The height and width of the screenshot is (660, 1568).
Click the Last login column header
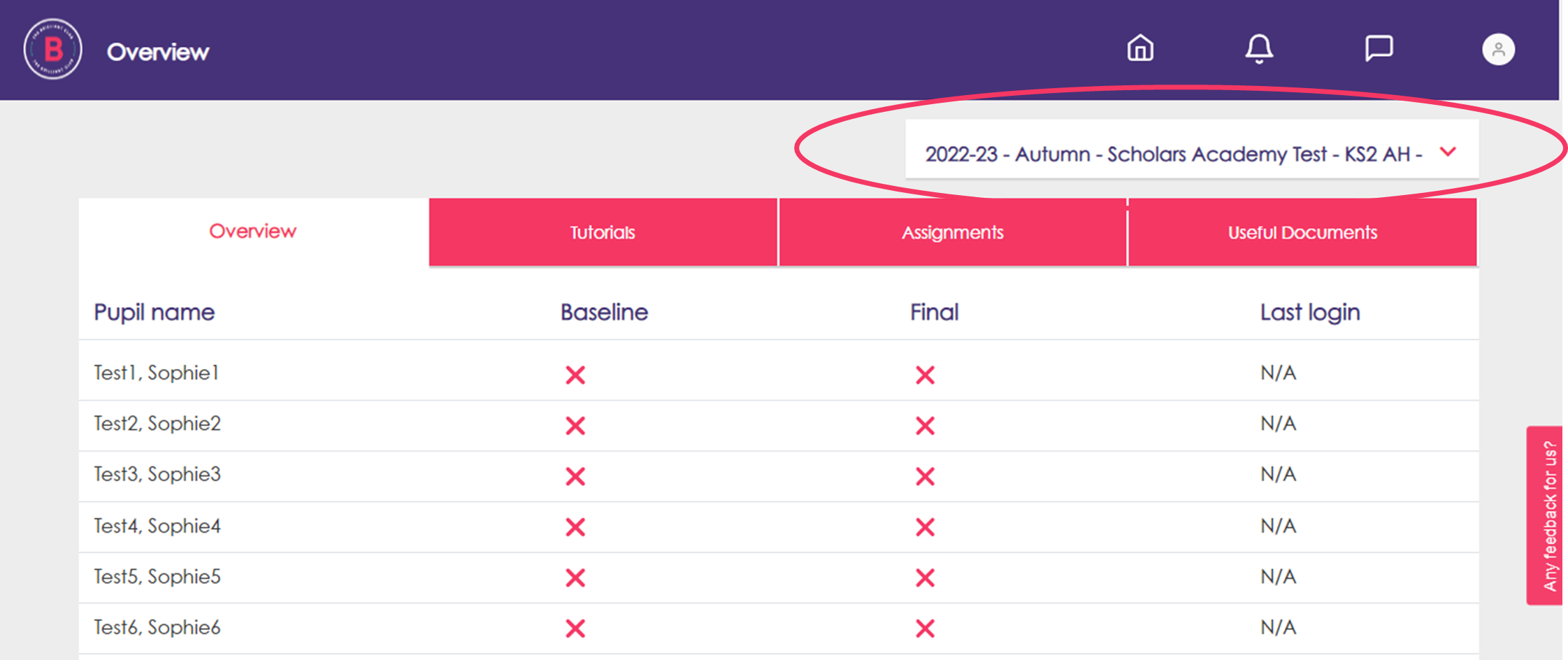tap(1310, 313)
